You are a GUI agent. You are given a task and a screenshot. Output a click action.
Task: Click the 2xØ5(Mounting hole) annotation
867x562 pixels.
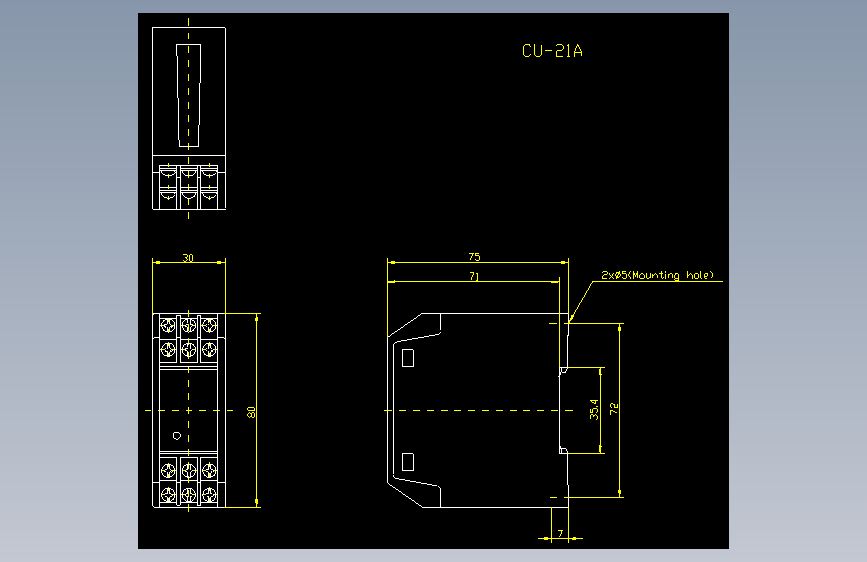657,275
